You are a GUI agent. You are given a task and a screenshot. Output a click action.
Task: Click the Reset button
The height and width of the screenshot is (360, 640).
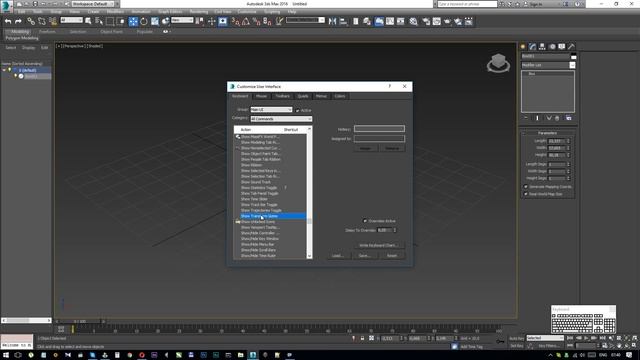[392, 256]
